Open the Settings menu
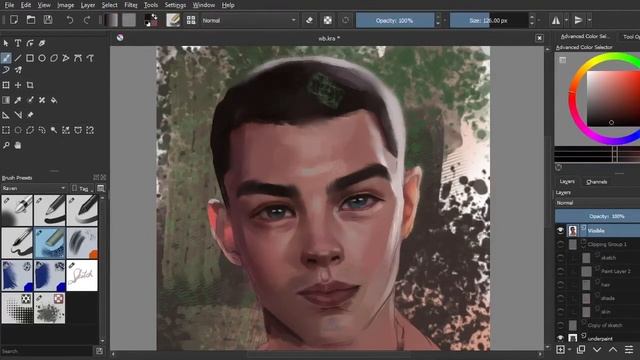640x360 pixels. tap(175, 5)
